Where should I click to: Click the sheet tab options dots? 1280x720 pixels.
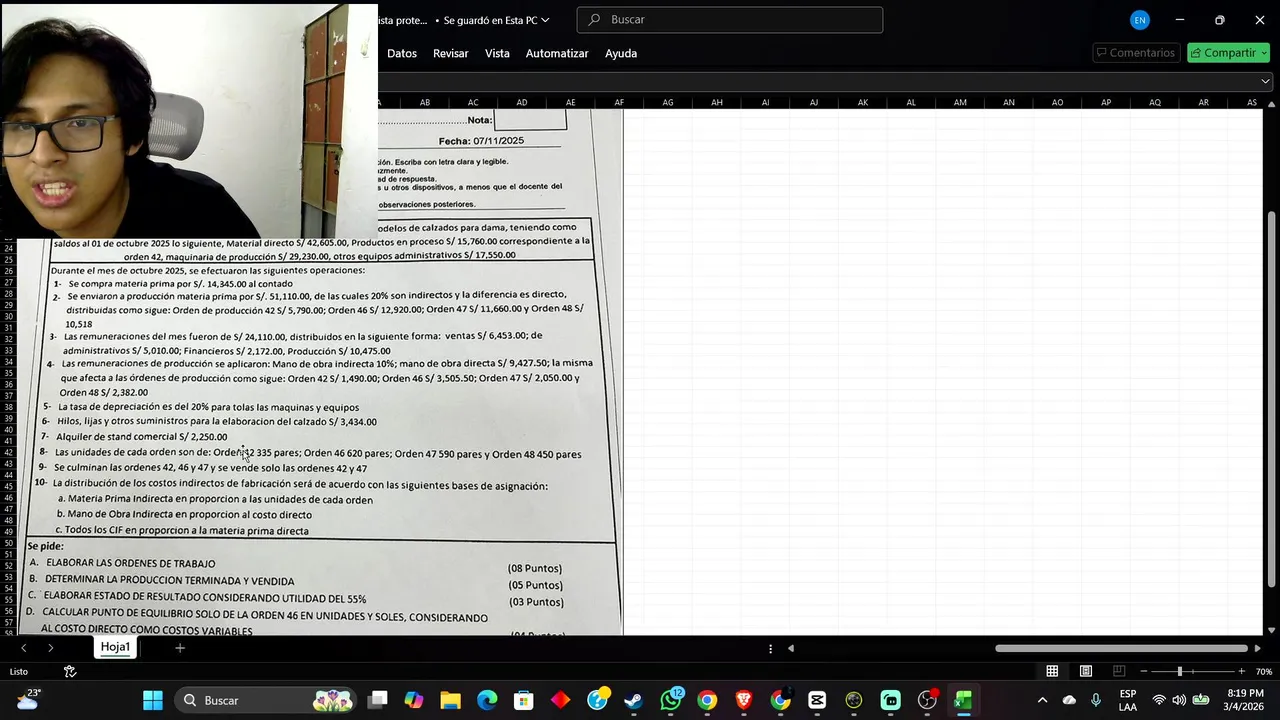(770, 648)
